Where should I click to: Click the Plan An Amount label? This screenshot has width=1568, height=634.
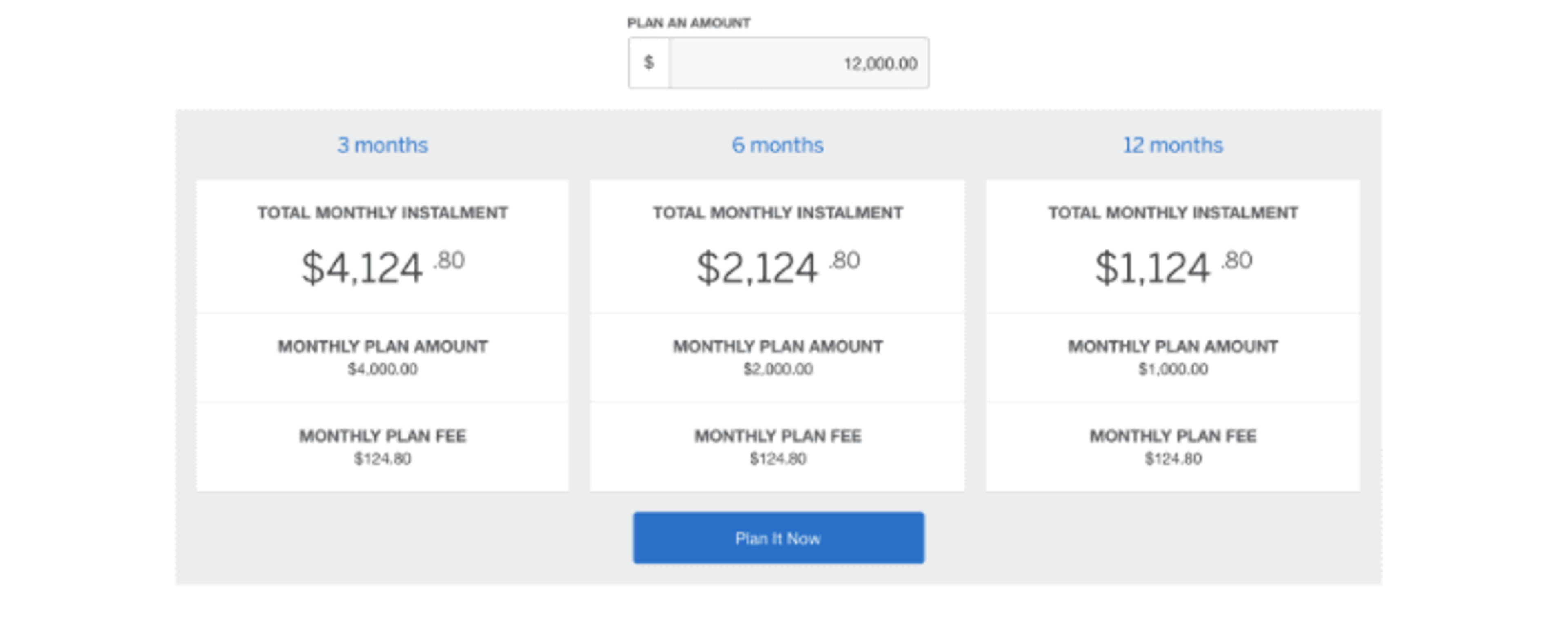click(688, 23)
